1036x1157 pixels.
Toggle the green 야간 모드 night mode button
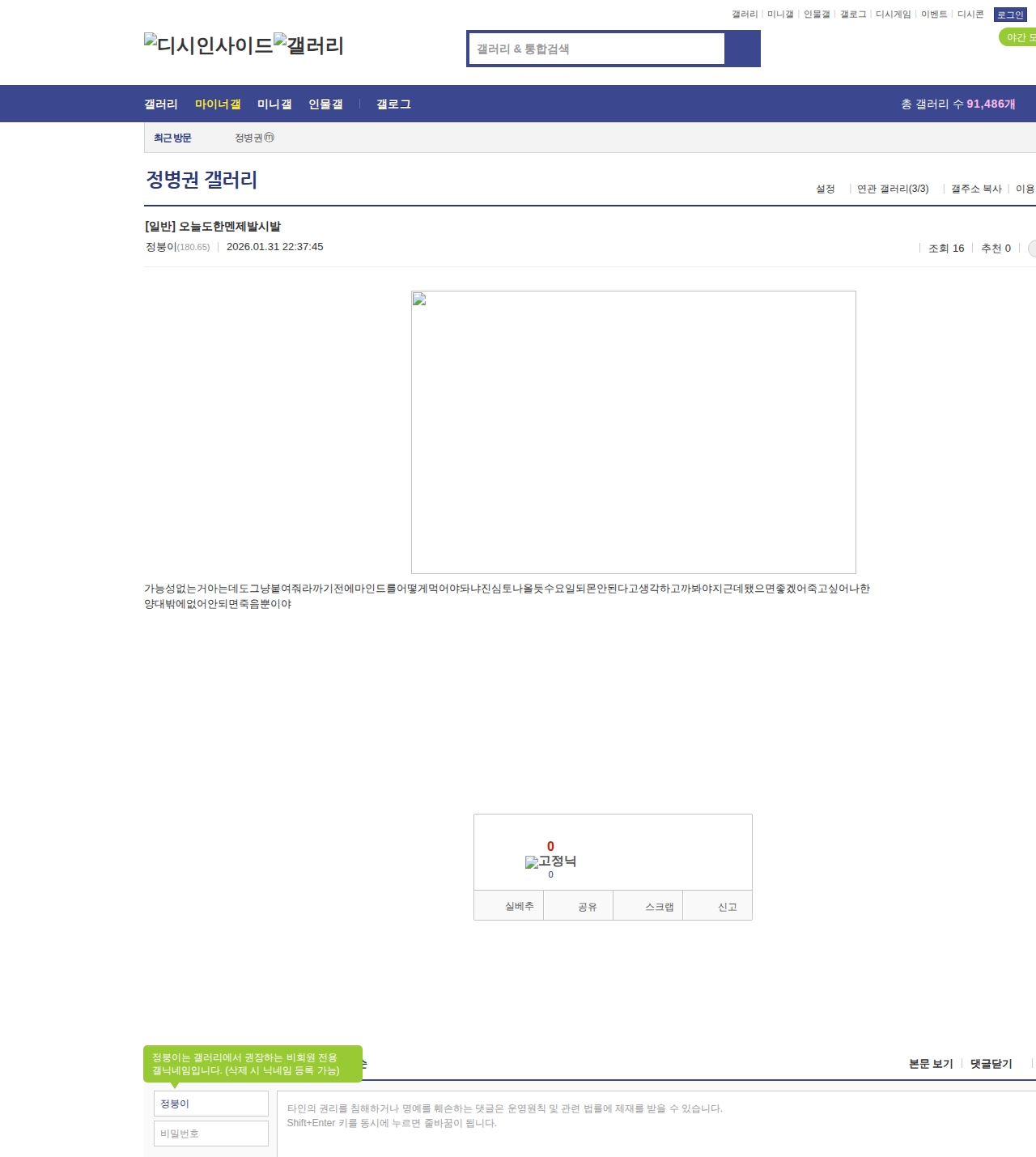tap(1018, 37)
